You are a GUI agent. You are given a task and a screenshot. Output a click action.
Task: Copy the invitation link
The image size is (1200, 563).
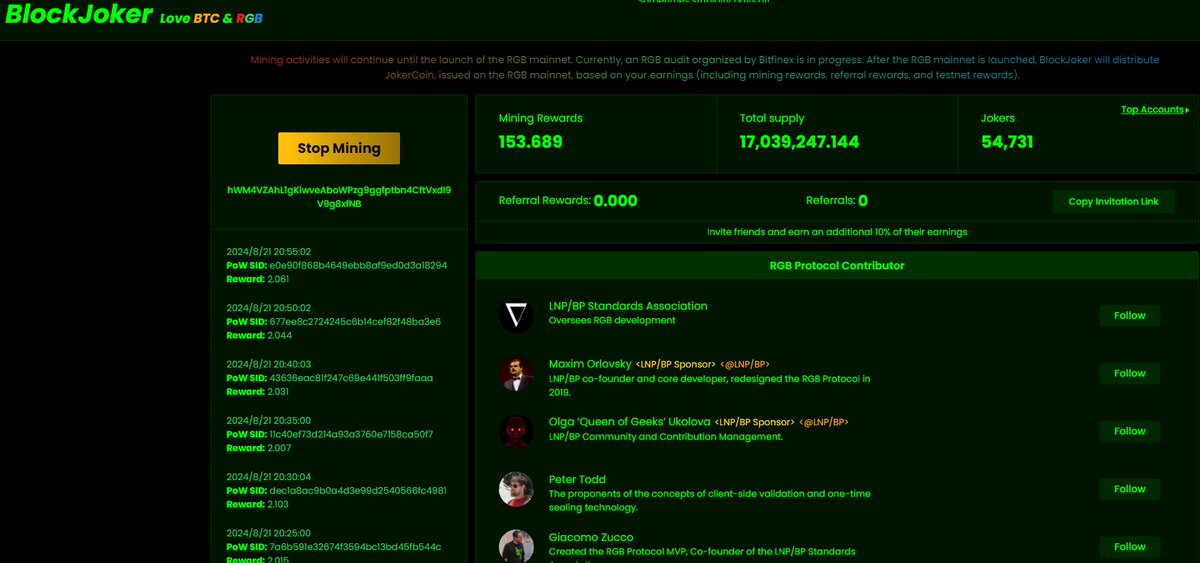point(1113,201)
